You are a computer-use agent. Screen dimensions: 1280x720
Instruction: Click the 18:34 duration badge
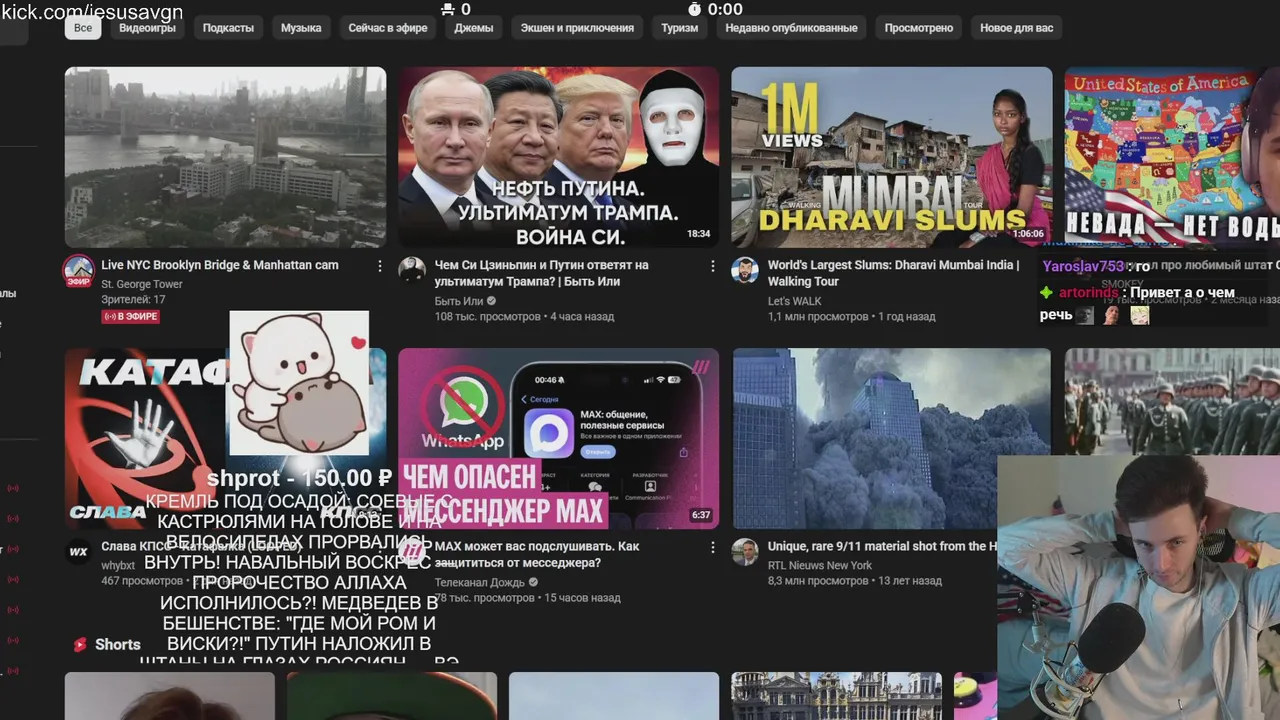point(699,234)
